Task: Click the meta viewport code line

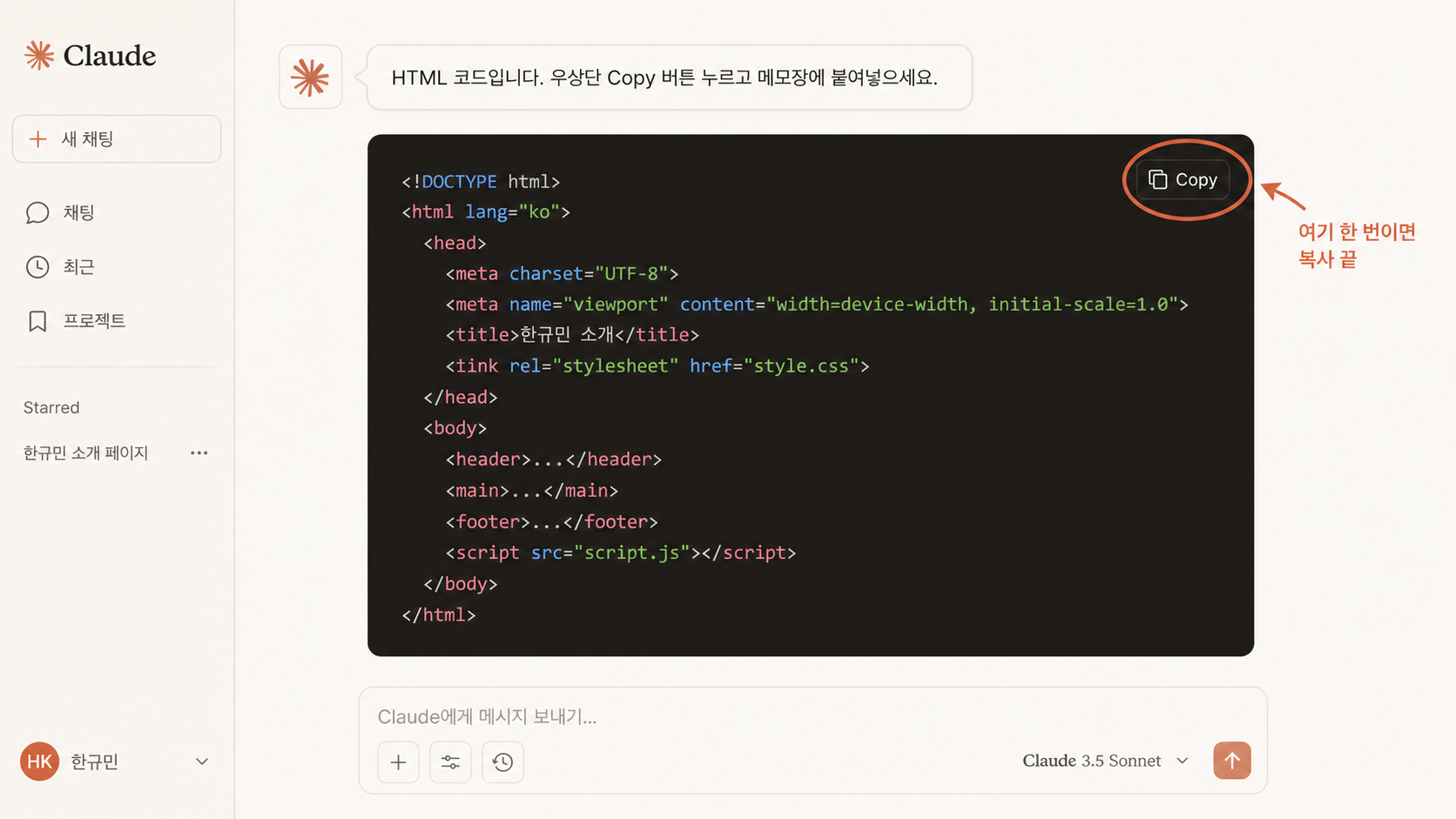Action: click(x=817, y=304)
